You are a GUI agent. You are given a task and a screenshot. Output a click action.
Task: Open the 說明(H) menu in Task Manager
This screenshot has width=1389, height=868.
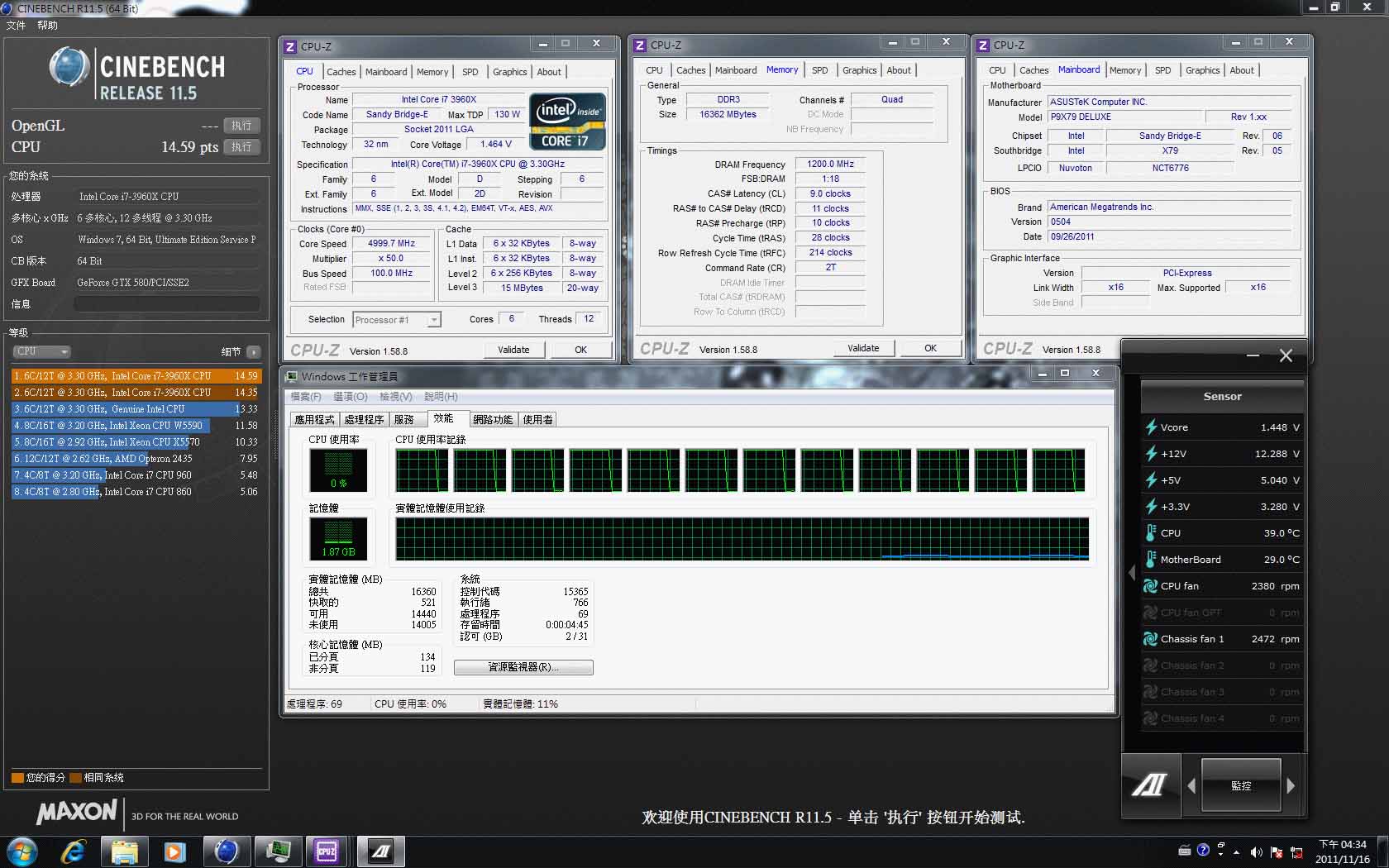tap(441, 397)
